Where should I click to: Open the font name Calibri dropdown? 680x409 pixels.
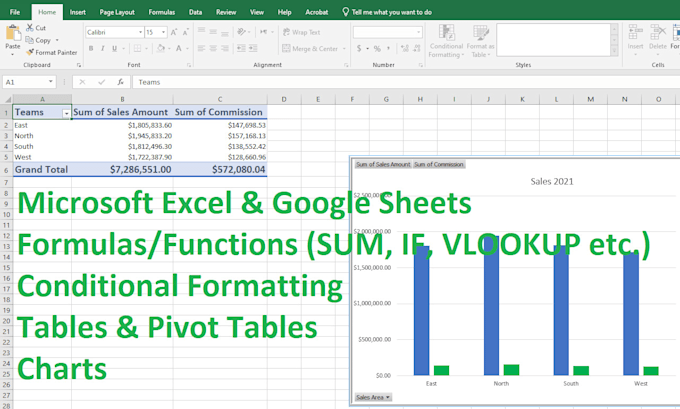click(x=140, y=32)
